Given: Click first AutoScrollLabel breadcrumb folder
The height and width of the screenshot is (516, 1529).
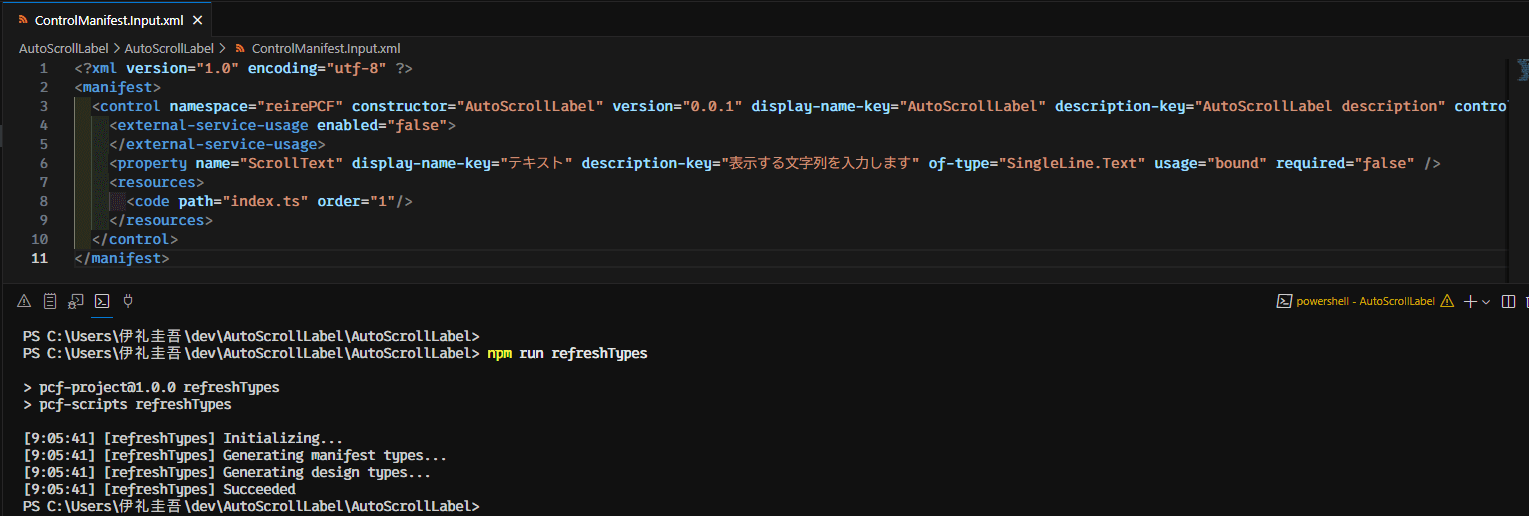Looking at the screenshot, I should 63,48.
